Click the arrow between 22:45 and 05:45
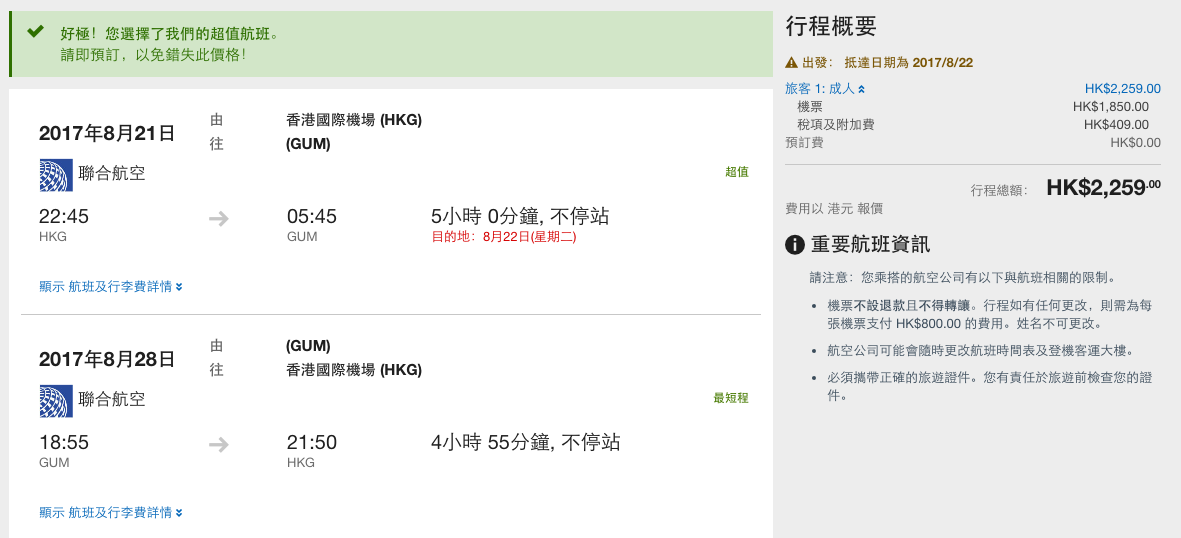The height and width of the screenshot is (538, 1181). click(218, 219)
